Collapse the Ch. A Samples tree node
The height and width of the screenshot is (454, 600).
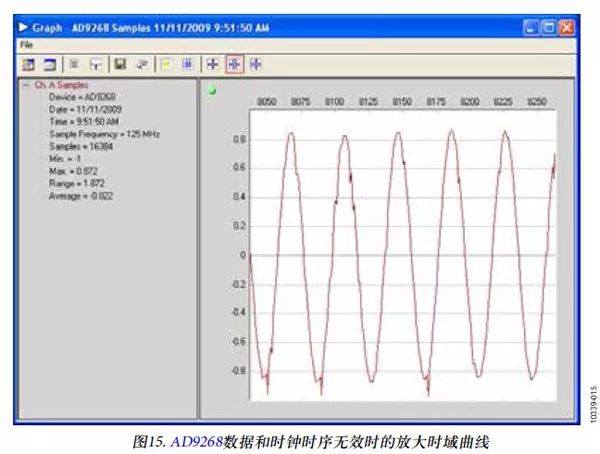[x=26, y=85]
